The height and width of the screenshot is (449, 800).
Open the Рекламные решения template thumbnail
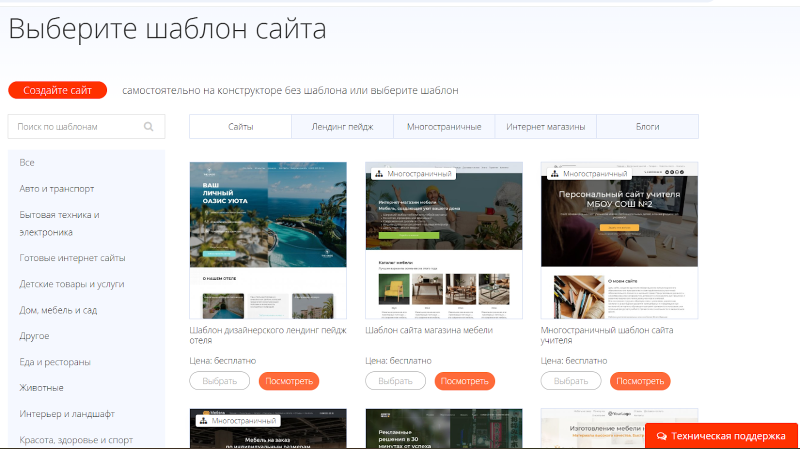pos(444,429)
